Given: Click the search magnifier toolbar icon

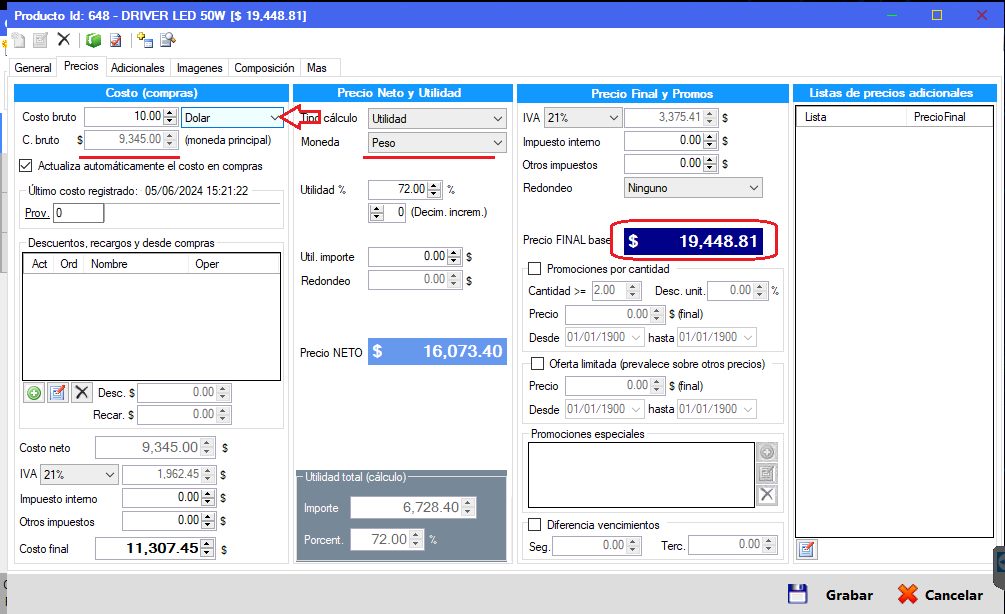Looking at the screenshot, I should (x=168, y=40).
